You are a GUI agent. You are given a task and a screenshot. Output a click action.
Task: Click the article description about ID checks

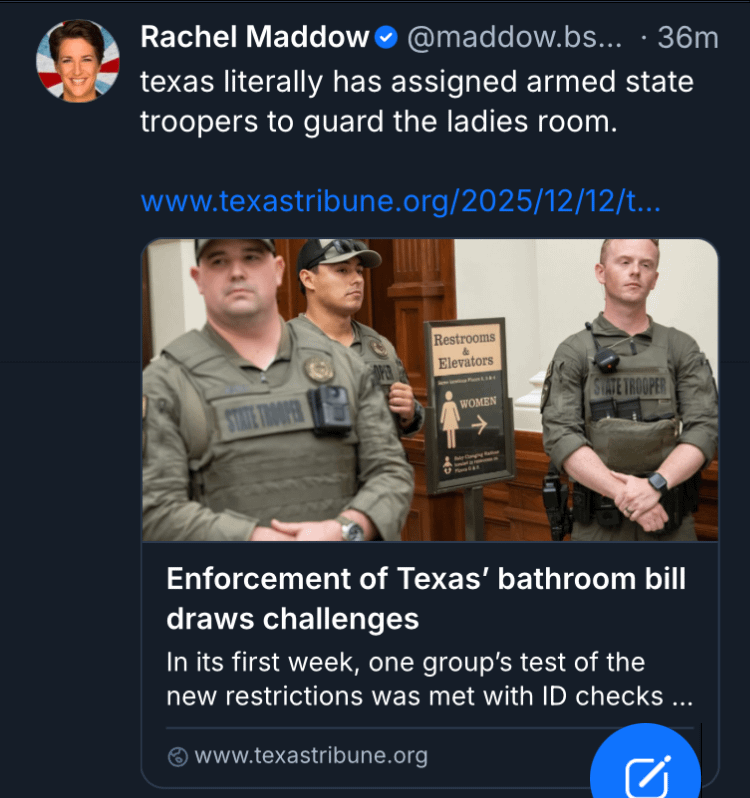(x=429, y=679)
